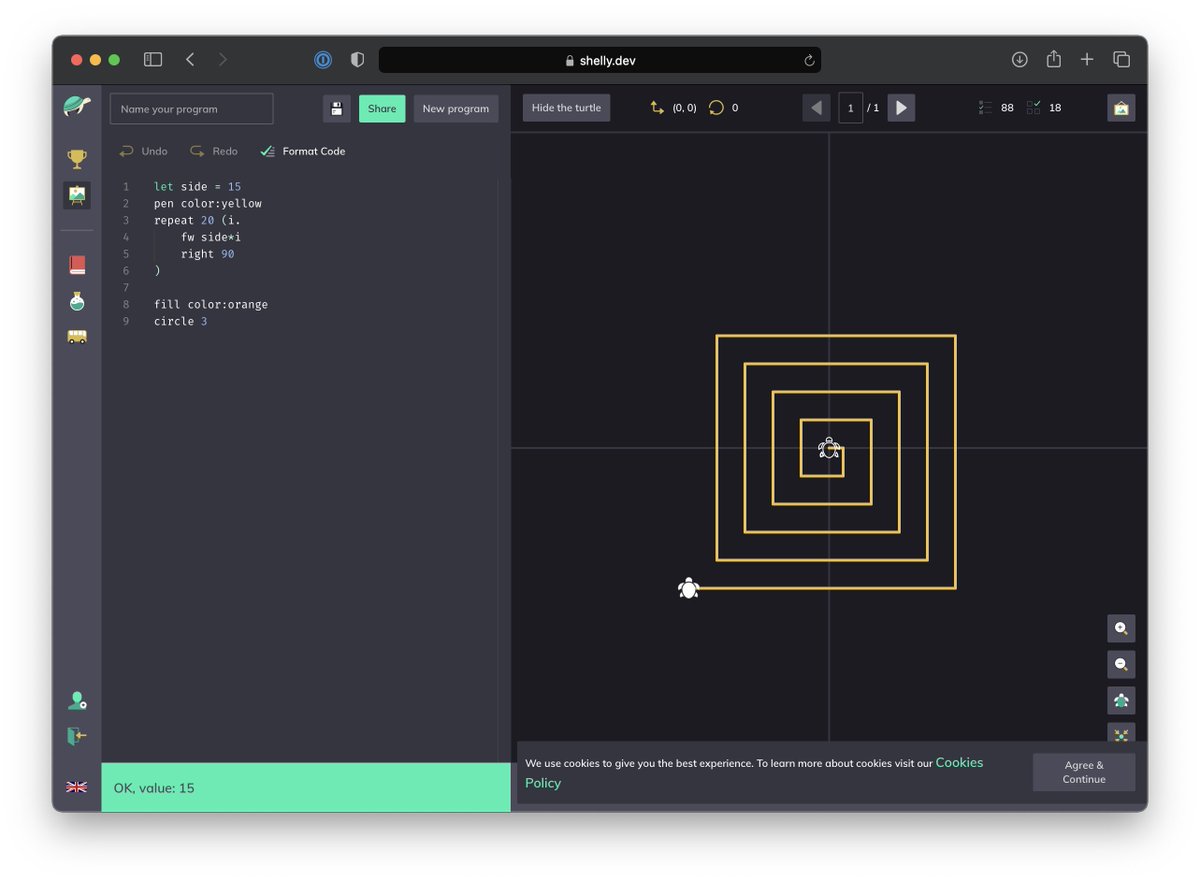The height and width of the screenshot is (881, 1200).
Task: Open Safari downloads icon
Action: click(1020, 60)
